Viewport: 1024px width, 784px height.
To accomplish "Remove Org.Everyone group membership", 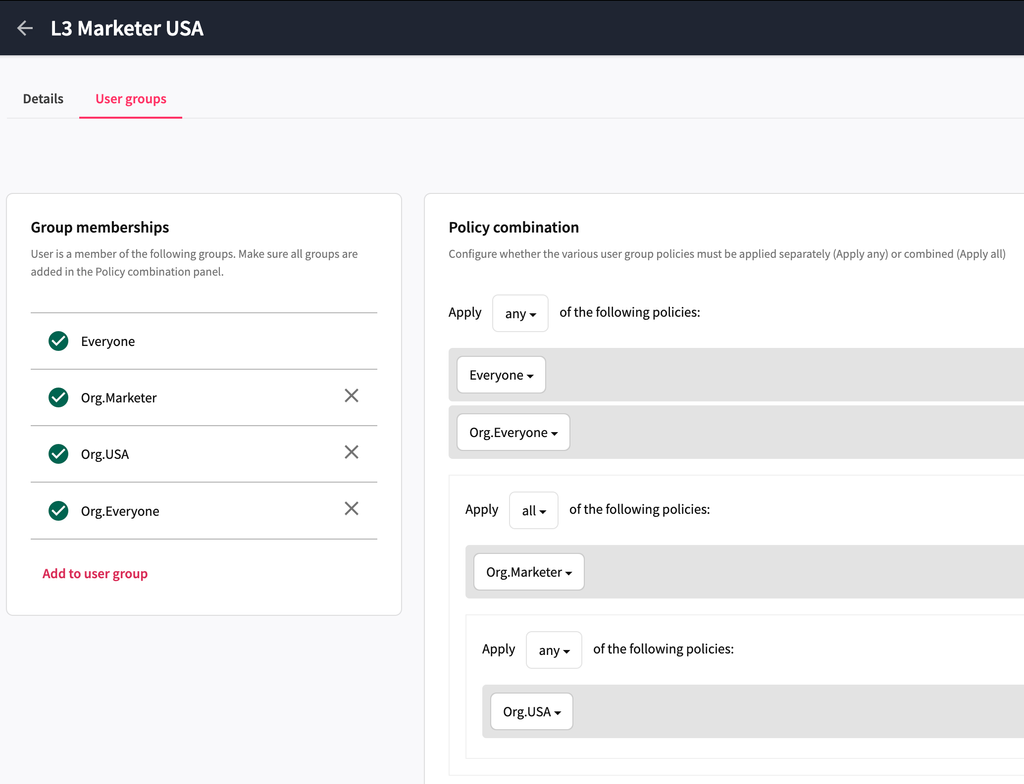I will coord(351,509).
